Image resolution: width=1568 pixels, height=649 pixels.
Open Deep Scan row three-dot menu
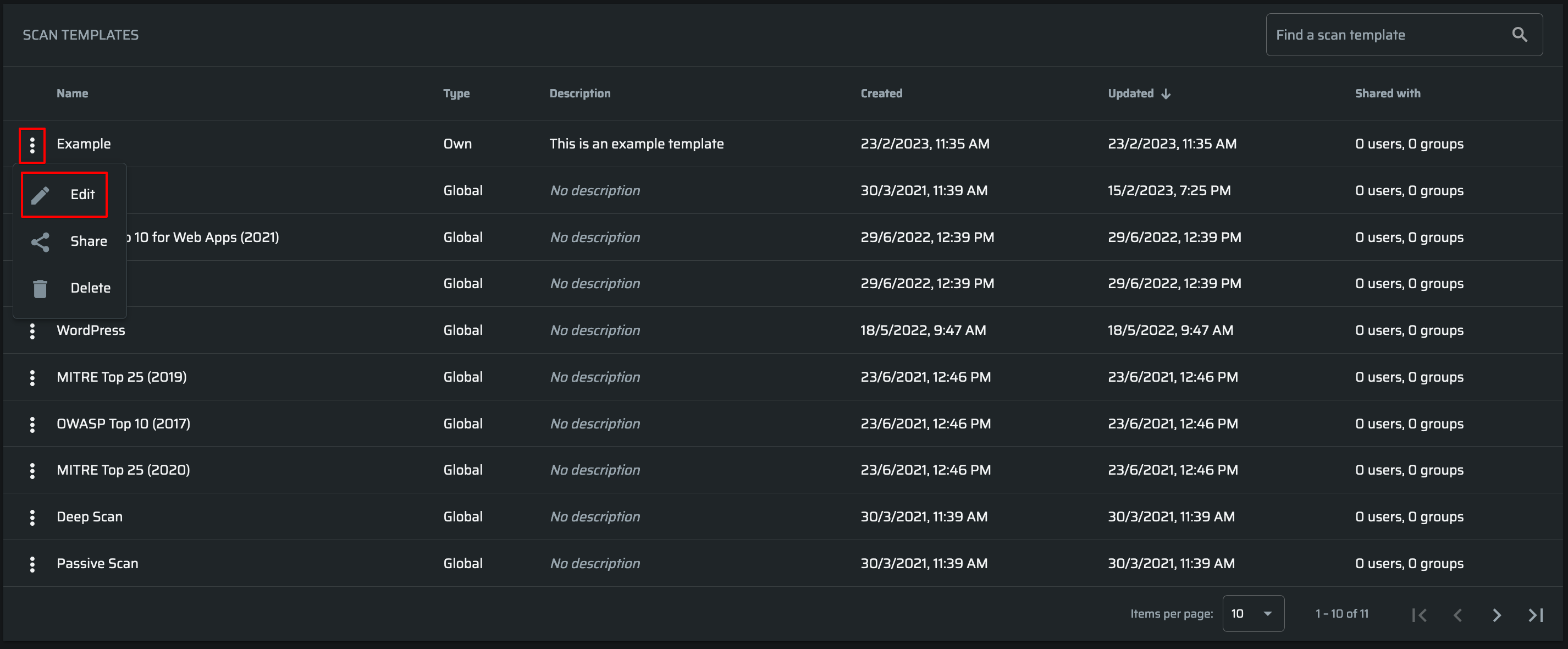click(x=32, y=517)
